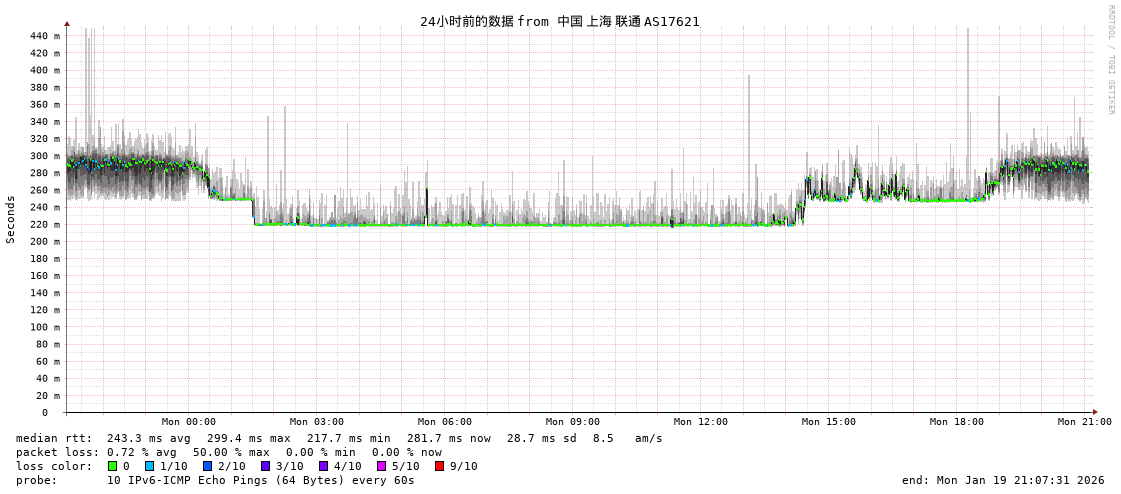The width and height of the screenshot is (1121, 494).
Task: Click the 4/10 loss color swatch
Action: pyautogui.click(x=323, y=466)
